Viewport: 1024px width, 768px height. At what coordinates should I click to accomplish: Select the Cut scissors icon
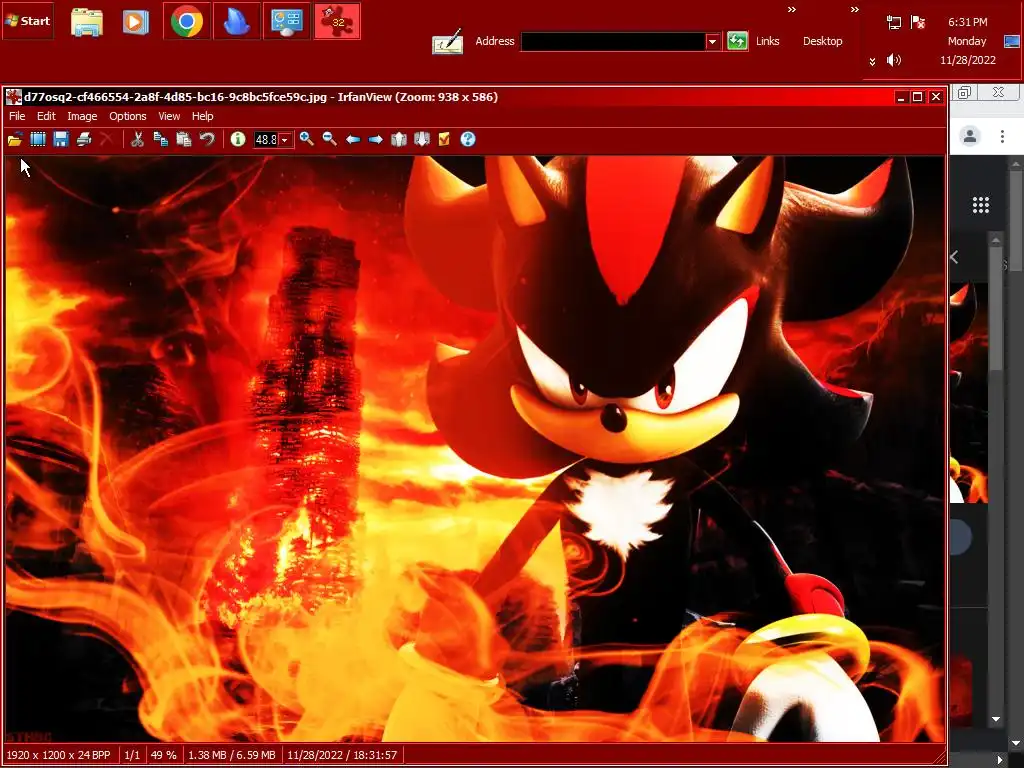137,139
